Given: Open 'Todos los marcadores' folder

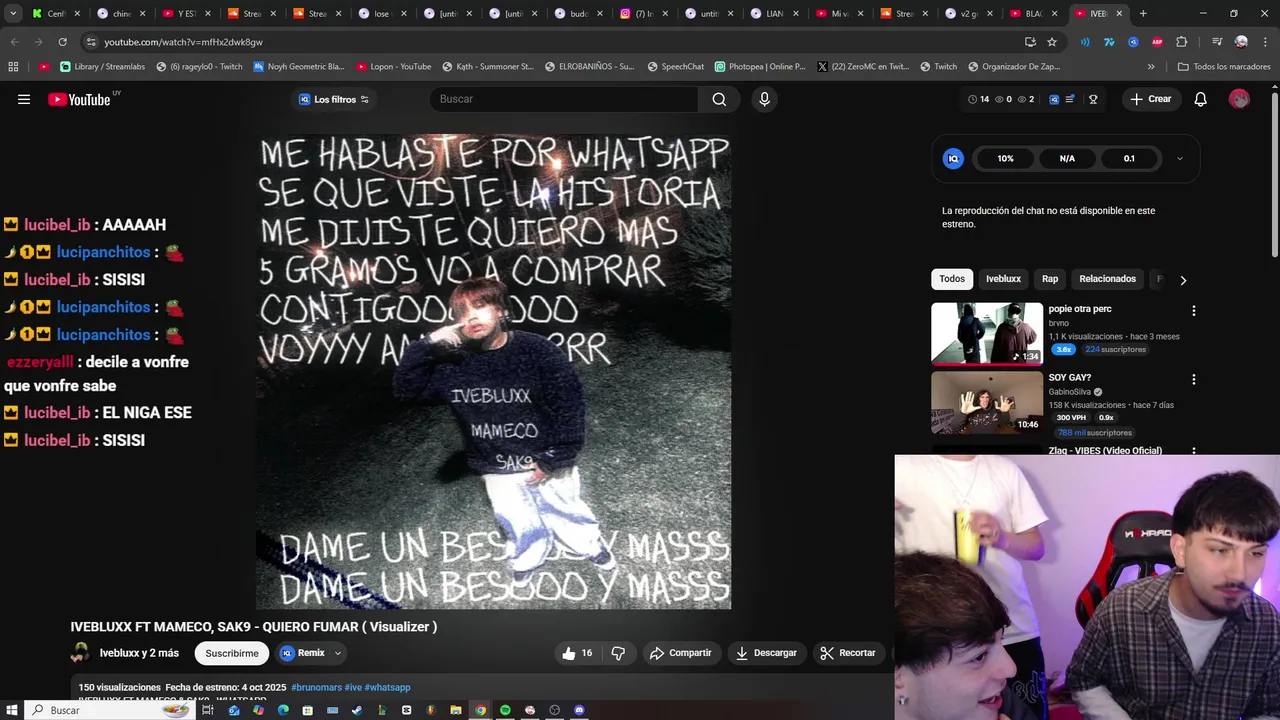Looking at the screenshot, I should 1224,67.
